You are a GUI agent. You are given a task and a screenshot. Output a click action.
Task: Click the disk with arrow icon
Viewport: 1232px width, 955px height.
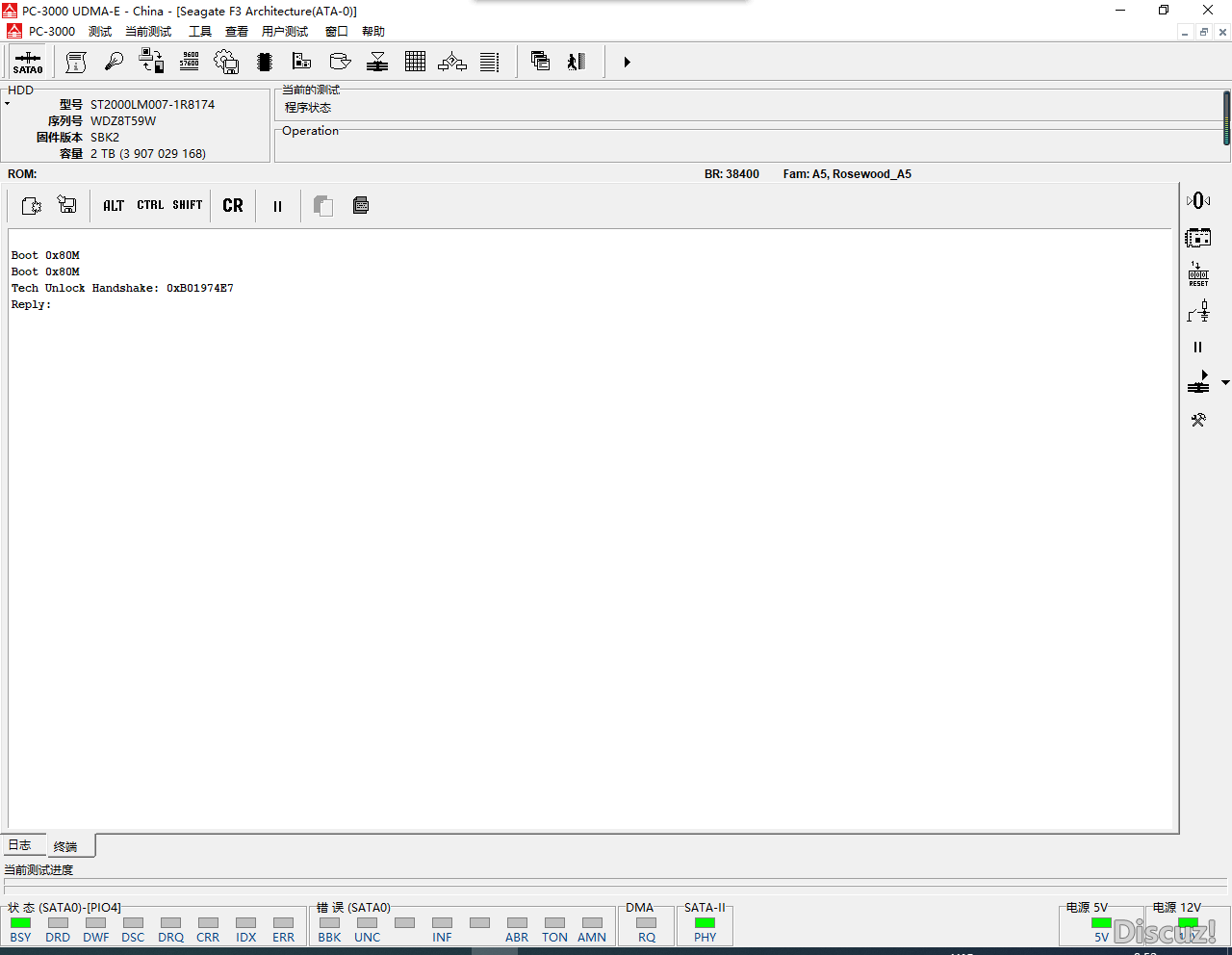pos(340,62)
